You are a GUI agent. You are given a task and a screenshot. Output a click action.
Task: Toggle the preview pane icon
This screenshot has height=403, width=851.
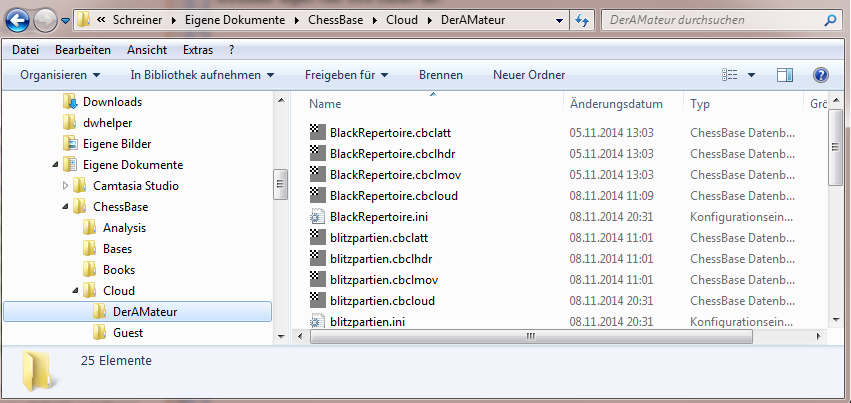[785, 75]
